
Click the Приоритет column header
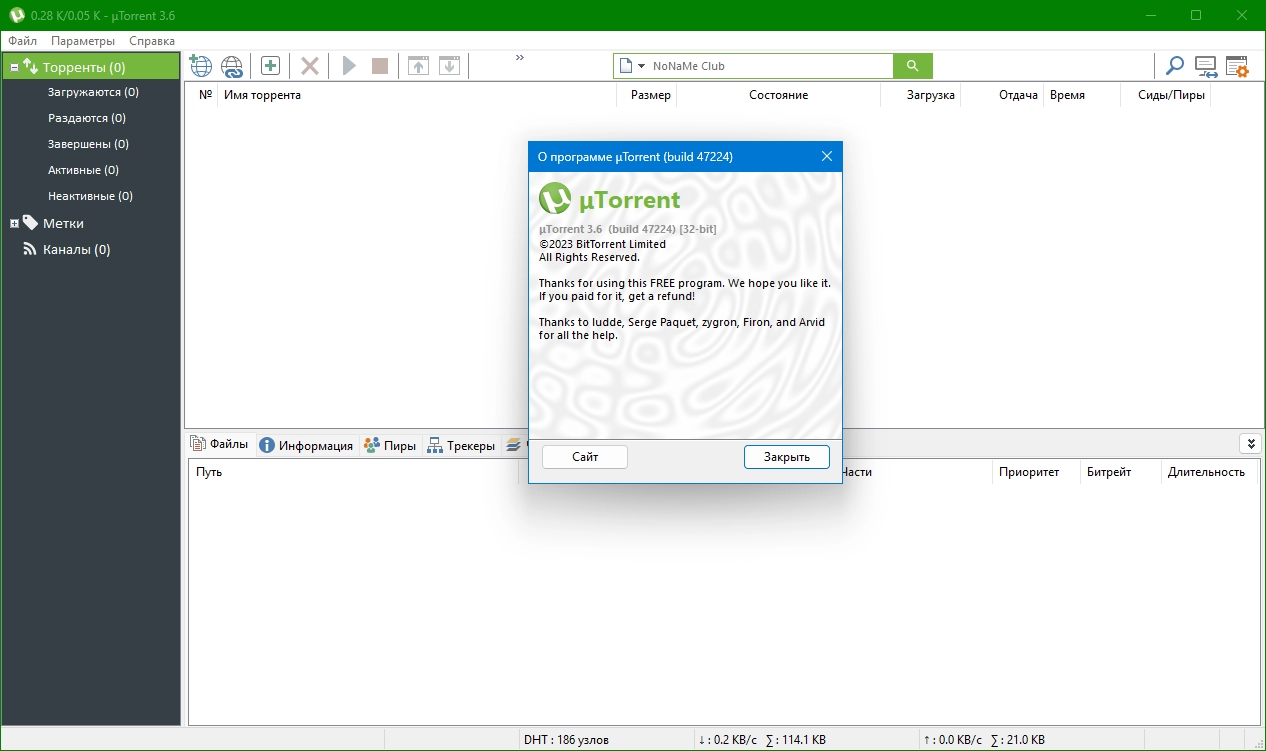coord(1036,472)
